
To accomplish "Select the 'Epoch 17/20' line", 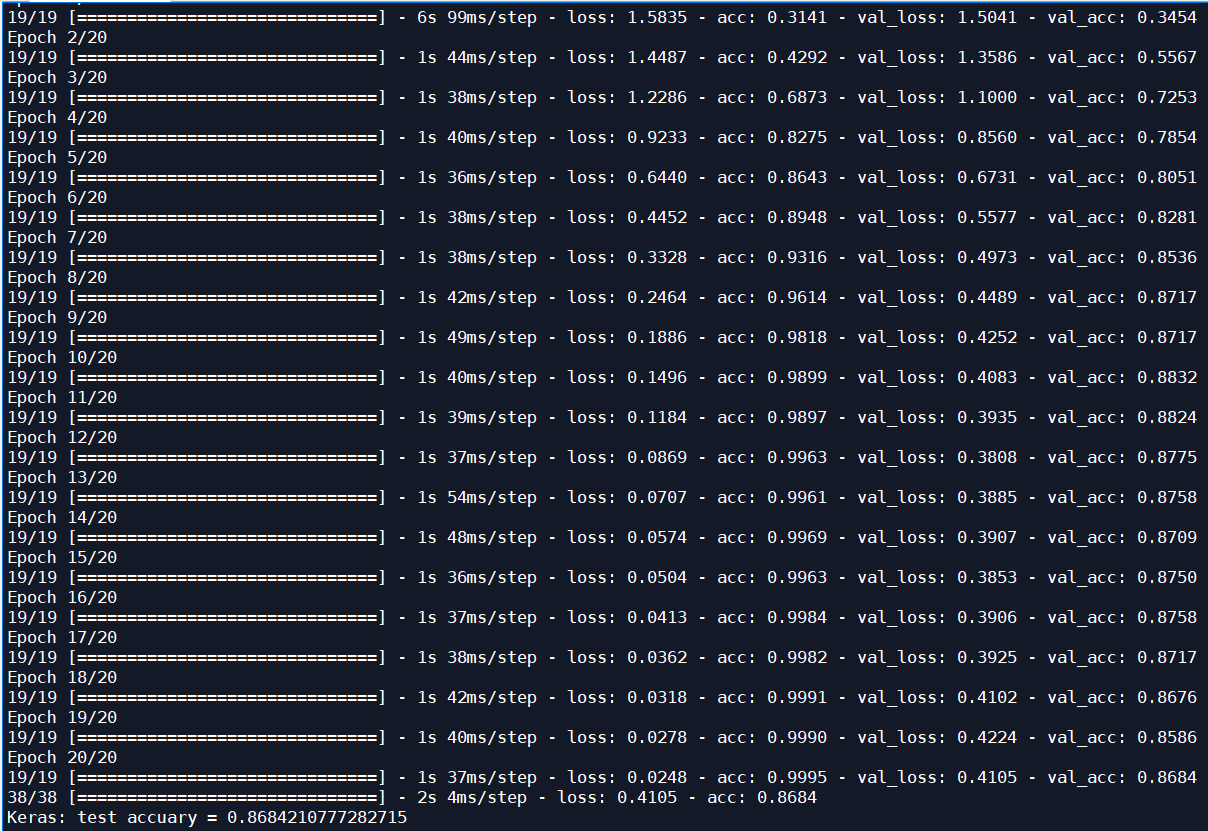I will pyautogui.click(x=62, y=637).
